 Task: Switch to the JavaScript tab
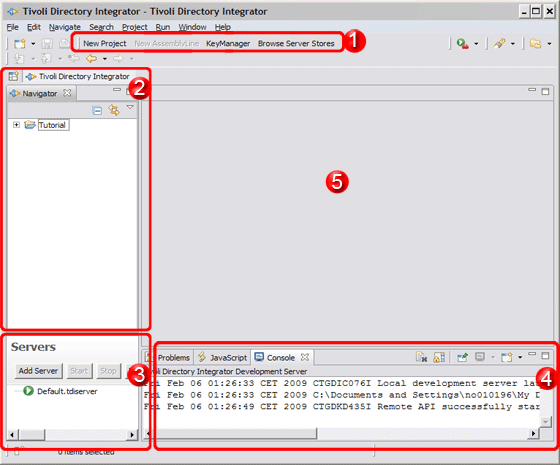pos(222,358)
